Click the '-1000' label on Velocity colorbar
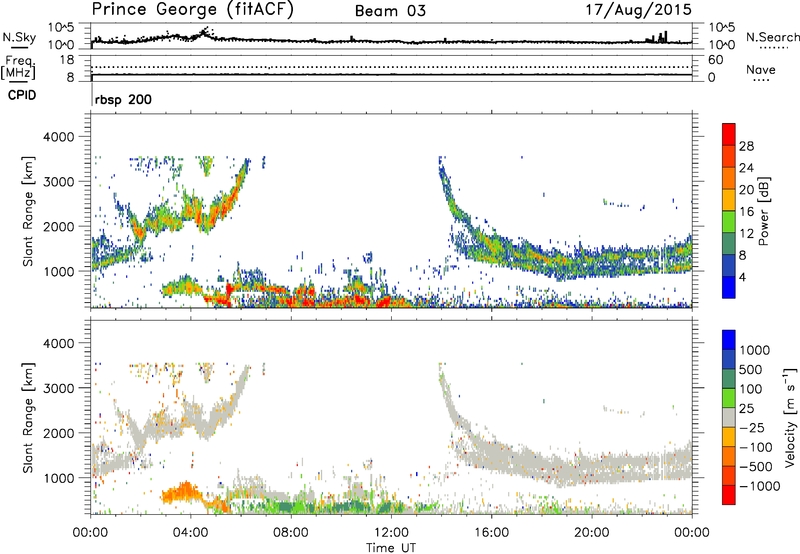Viewport: 800px width, 554px height. (x=760, y=486)
